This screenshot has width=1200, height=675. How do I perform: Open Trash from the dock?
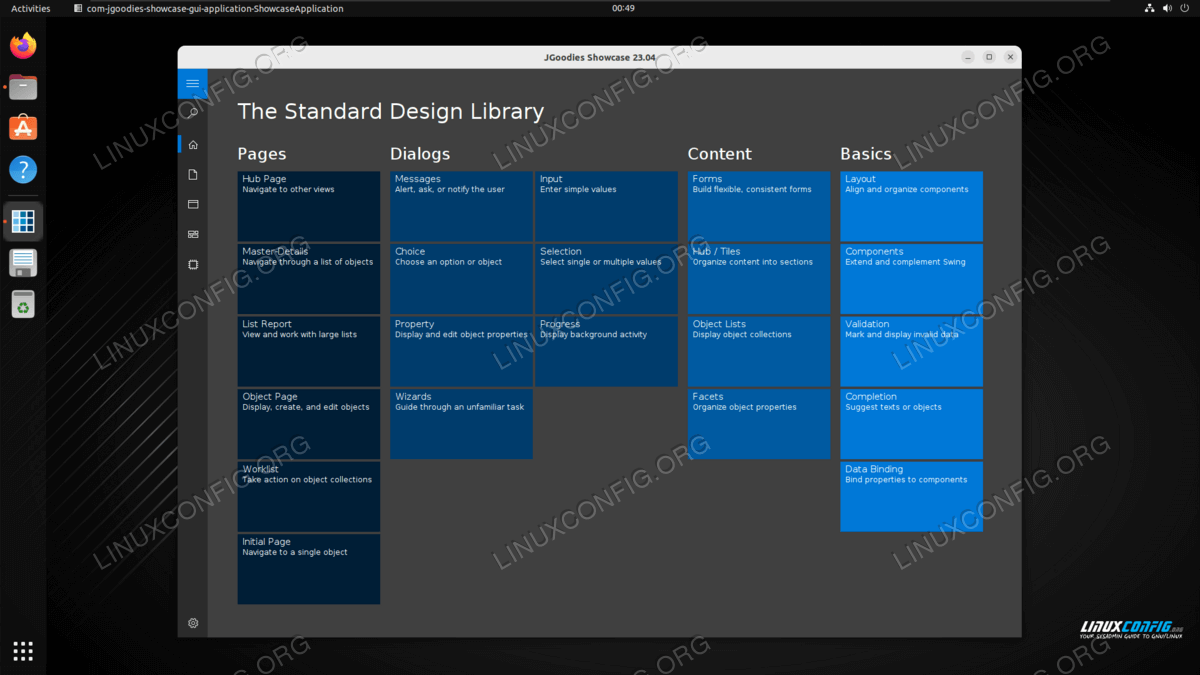click(x=23, y=304)
